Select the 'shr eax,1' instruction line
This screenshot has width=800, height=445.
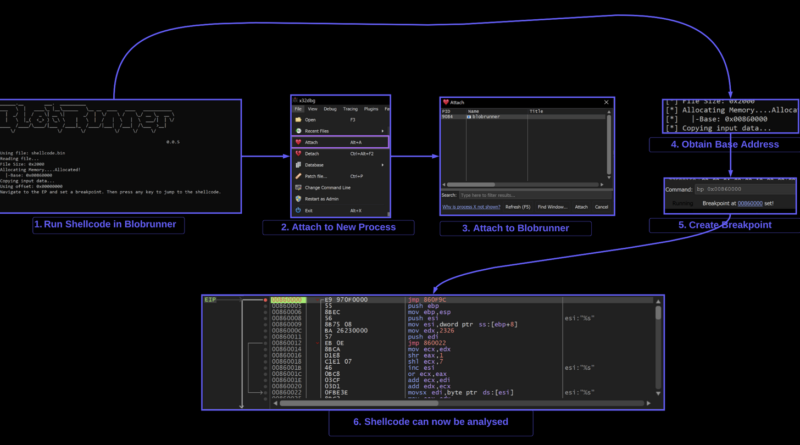(426, 355)
